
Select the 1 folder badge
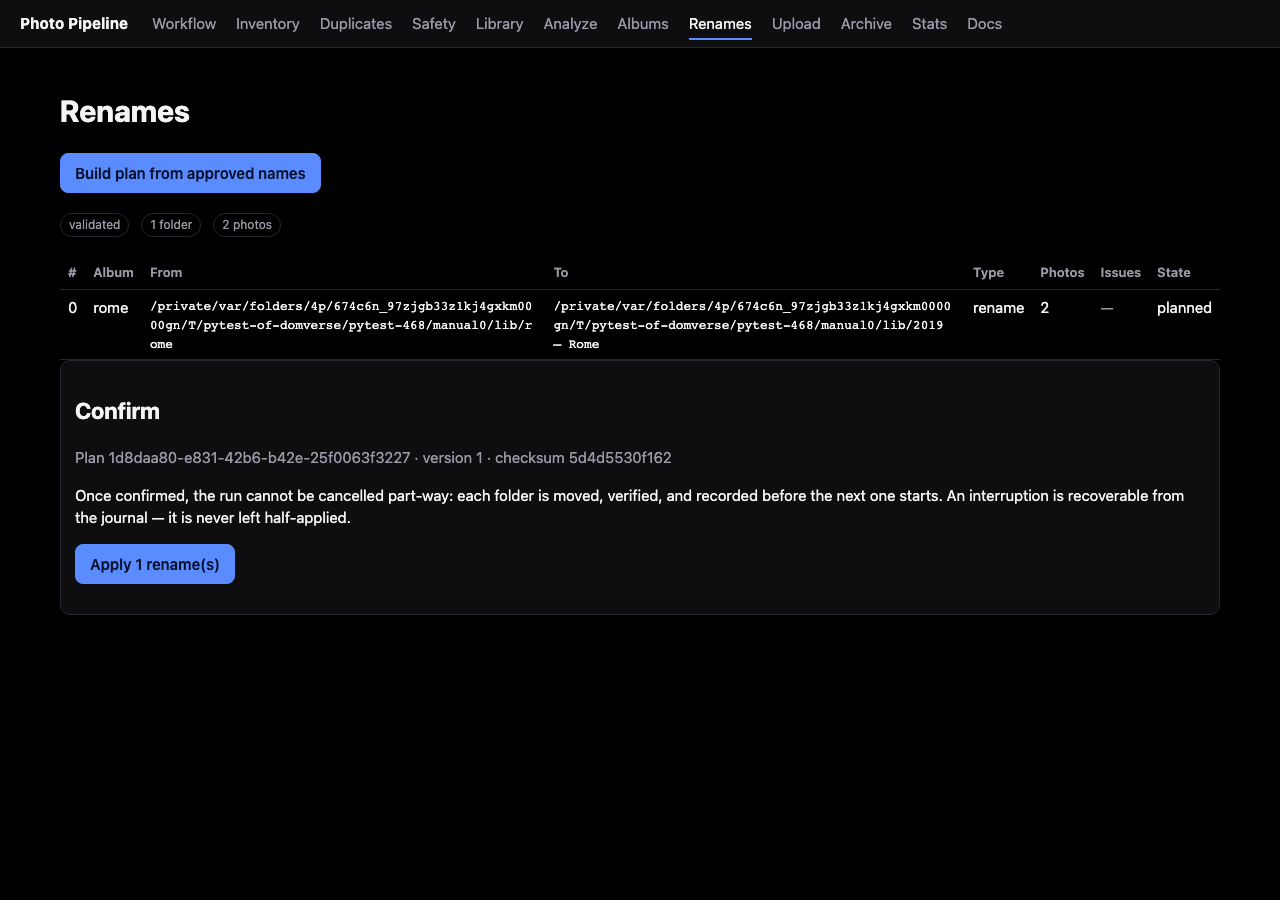coord(171,225)
